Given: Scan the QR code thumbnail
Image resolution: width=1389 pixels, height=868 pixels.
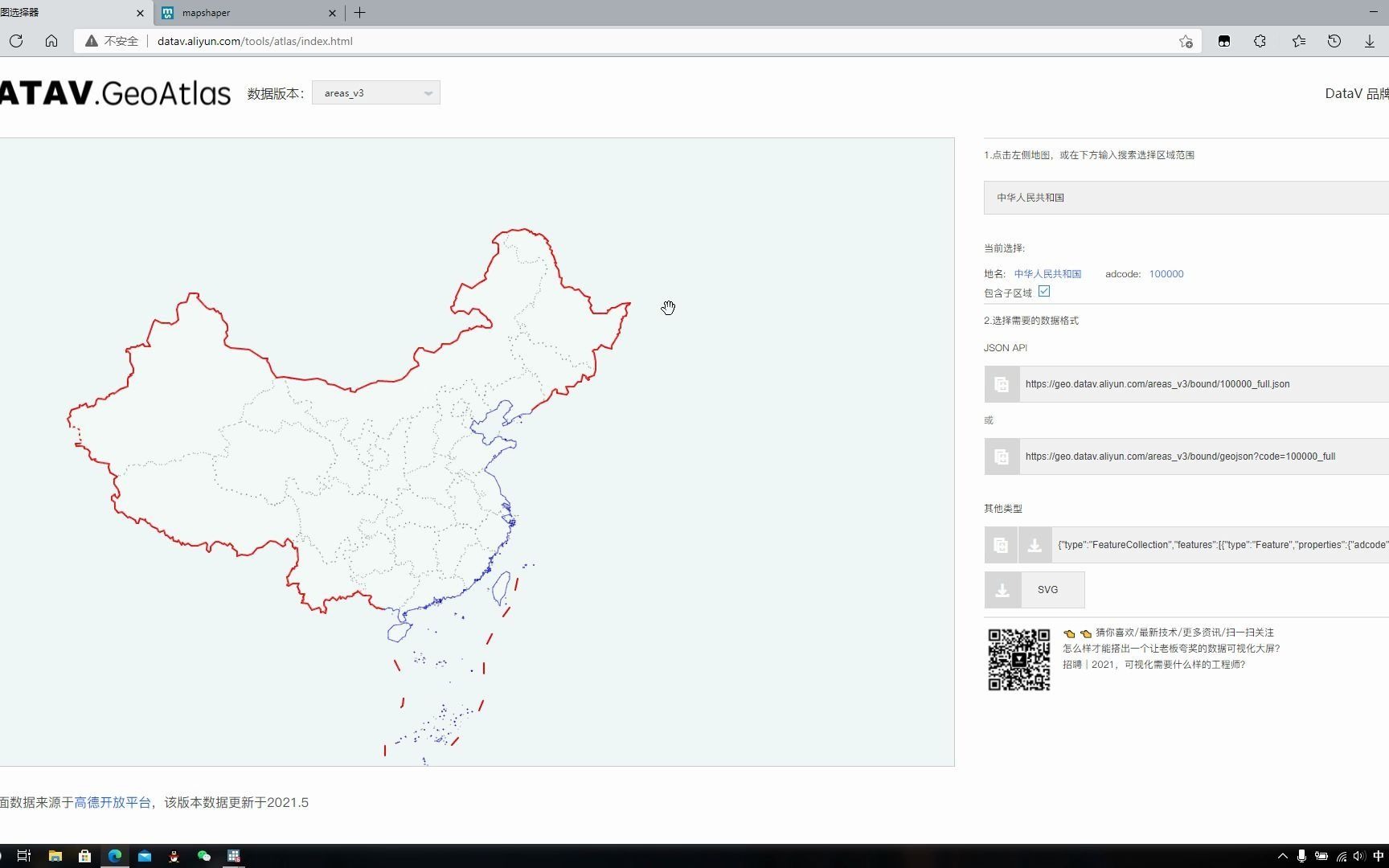Looking at the screenshot, I should click(1018, 658).
